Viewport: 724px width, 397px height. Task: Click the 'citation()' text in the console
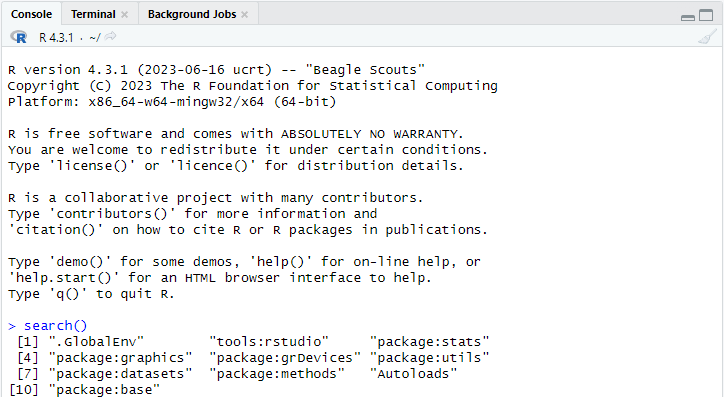56,230
